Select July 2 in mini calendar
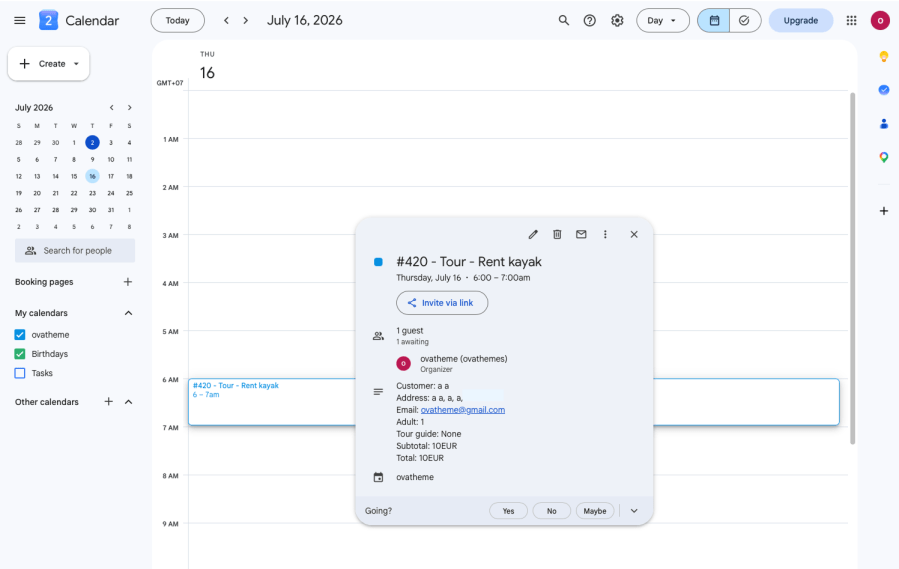Screen dimensions: 899x569 92,142
